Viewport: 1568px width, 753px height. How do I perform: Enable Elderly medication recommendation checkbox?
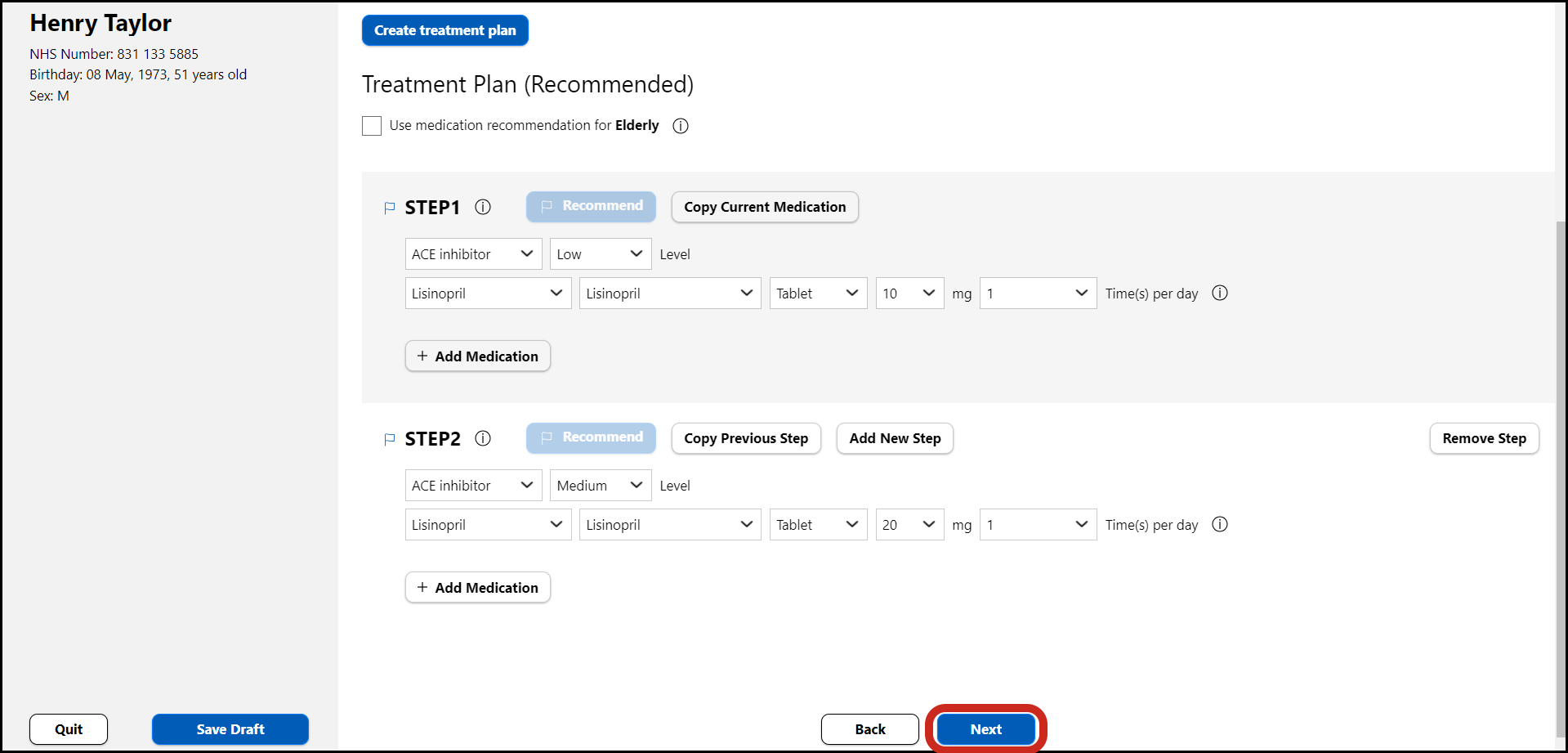372,126
